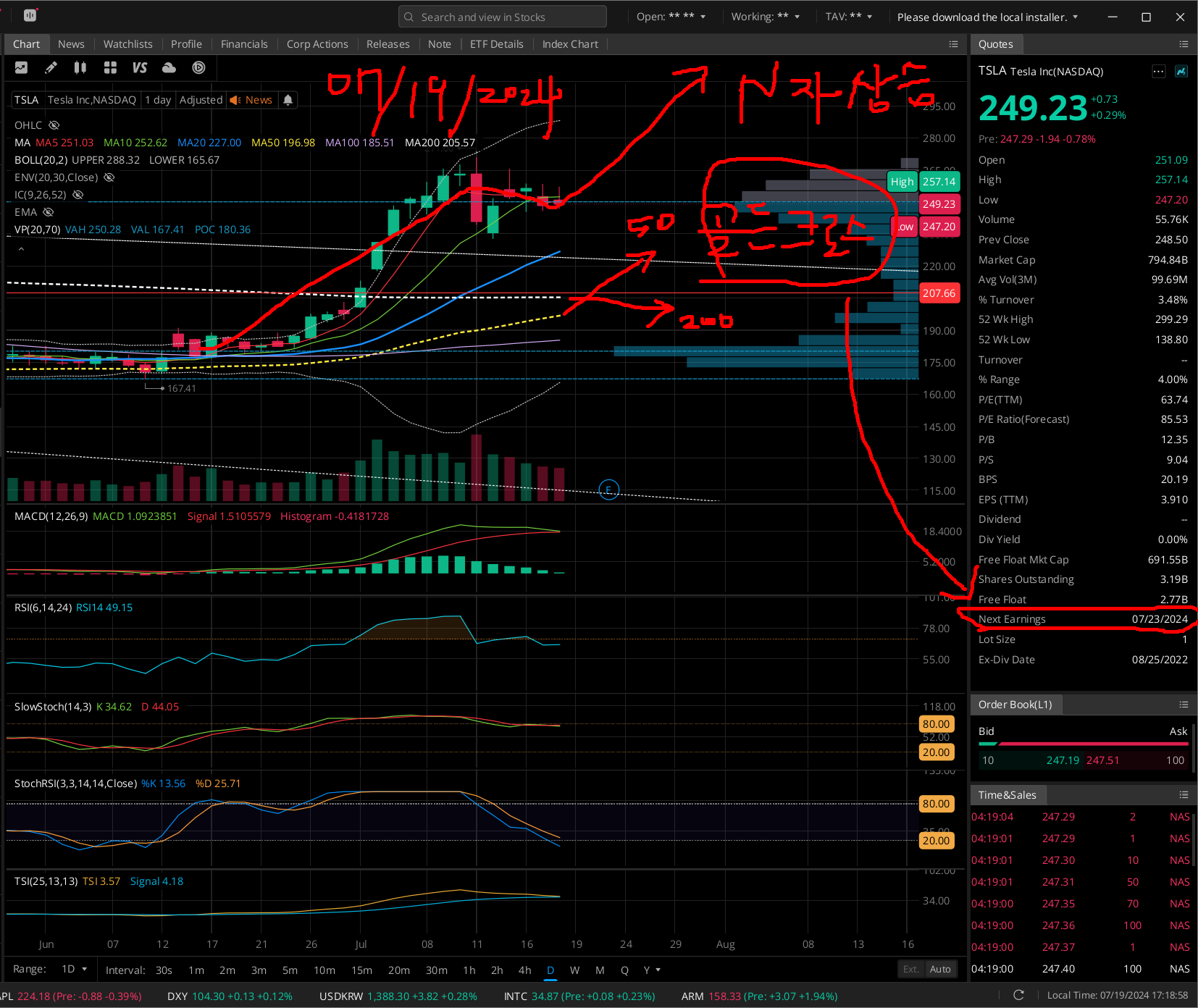Image resolution: width=1198 pixels, height=1008 pixels.
Task: Open the TAV: ** dropdown
Action: (x=849, y=17)
